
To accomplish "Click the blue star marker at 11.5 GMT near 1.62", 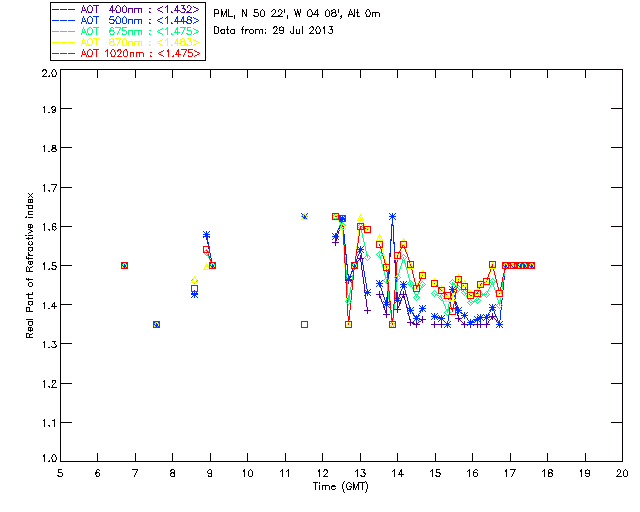I will pyautogui.click(x=304, y=216).
